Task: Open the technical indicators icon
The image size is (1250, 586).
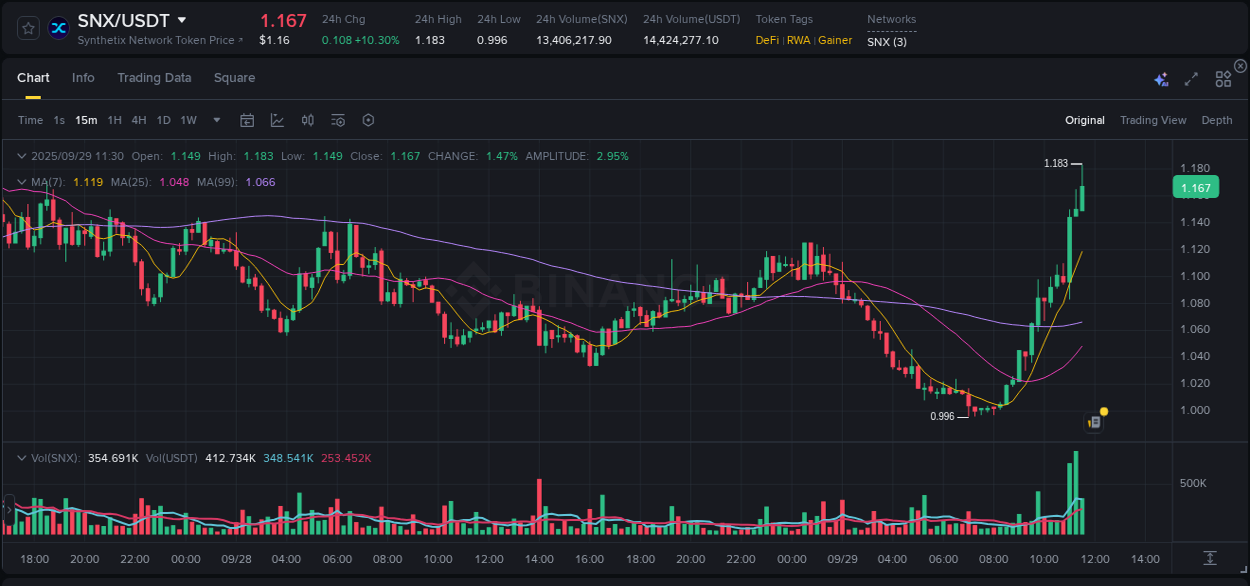Action: (x=307, y=120)
